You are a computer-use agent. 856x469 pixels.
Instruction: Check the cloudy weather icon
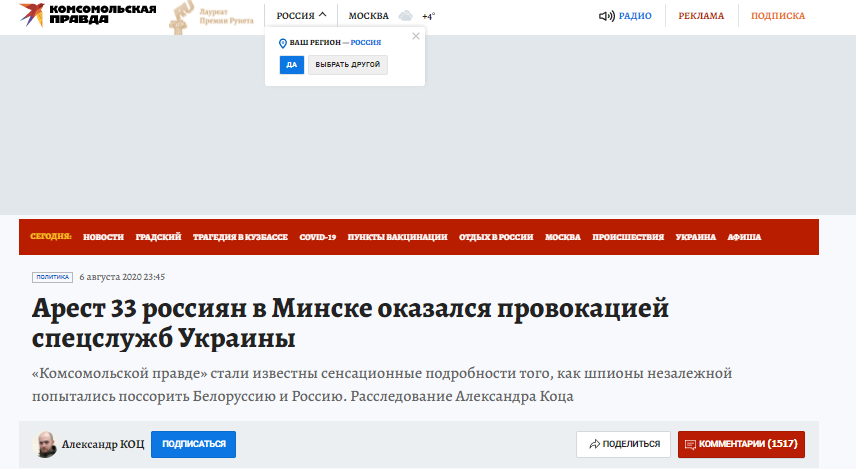tap(406, 16)
